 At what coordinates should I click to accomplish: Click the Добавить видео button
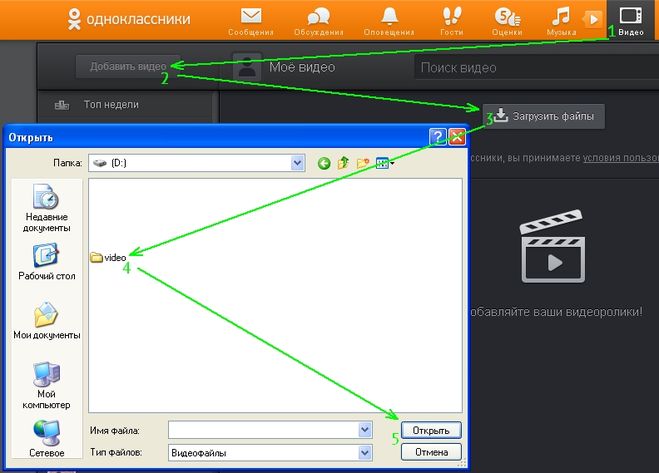pos(128,67)
